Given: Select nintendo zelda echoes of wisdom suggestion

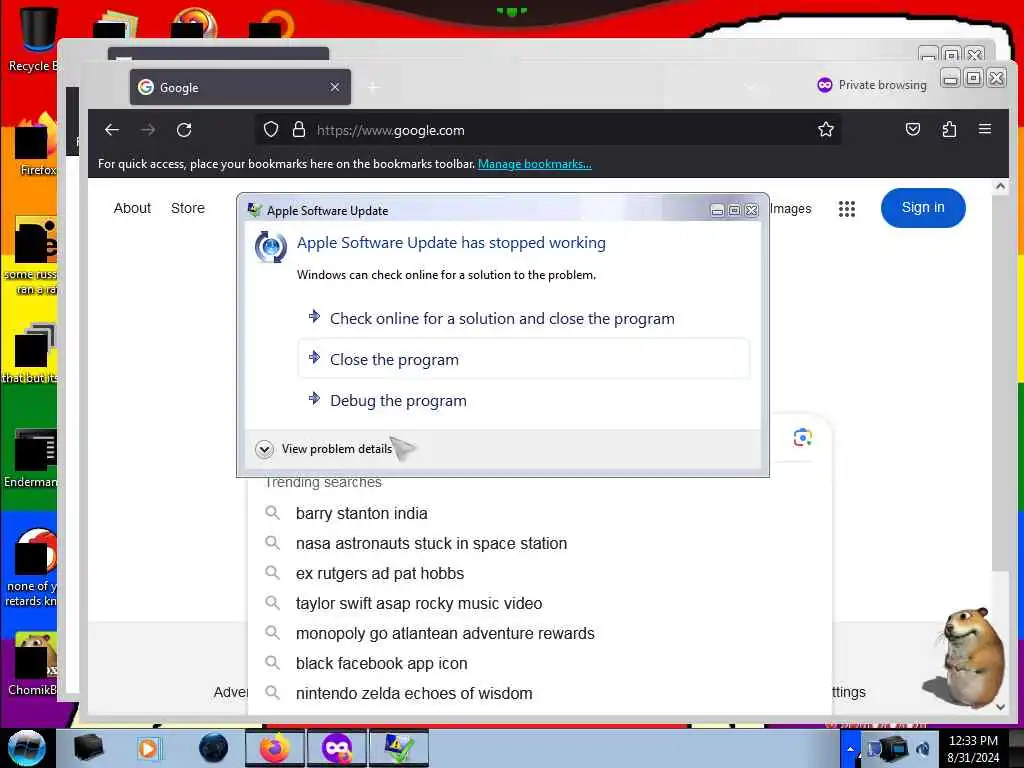Looking at the screenshot, I should [413, 694].
